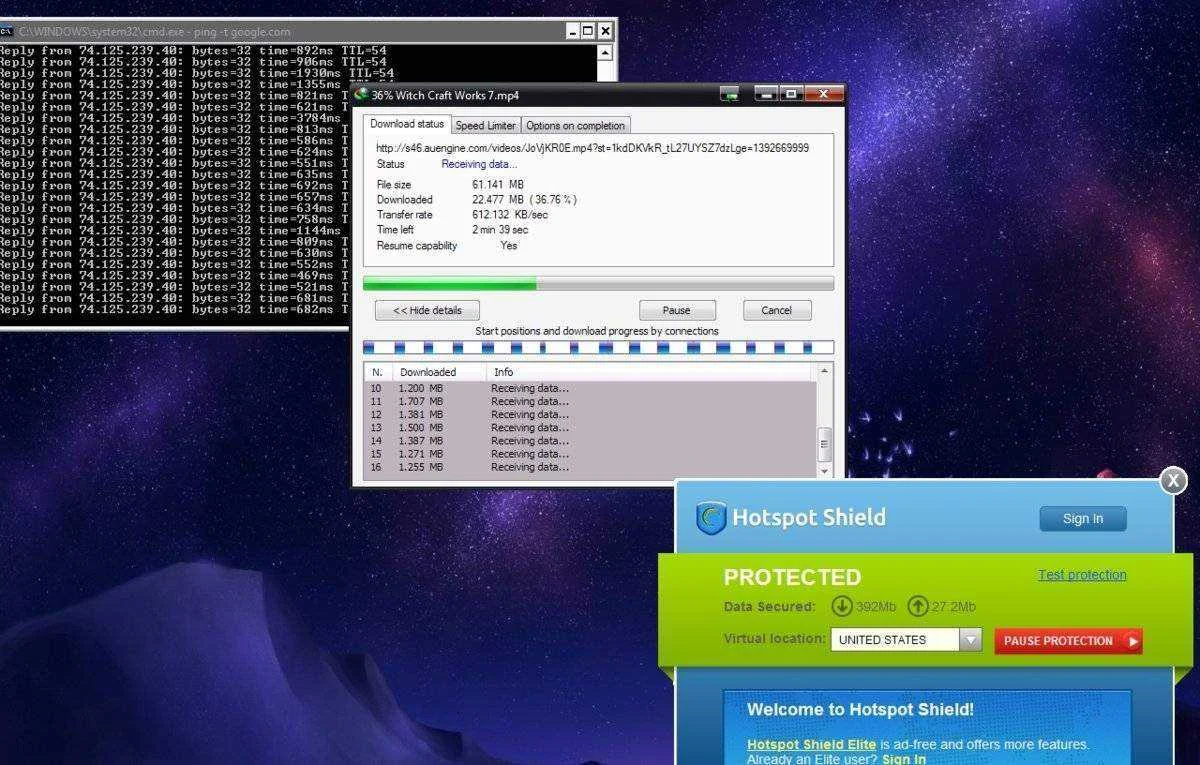Select connection row 10 with 1.200 MB
The width and height of the screenshot is (1200, 765).
coord(590,388)
